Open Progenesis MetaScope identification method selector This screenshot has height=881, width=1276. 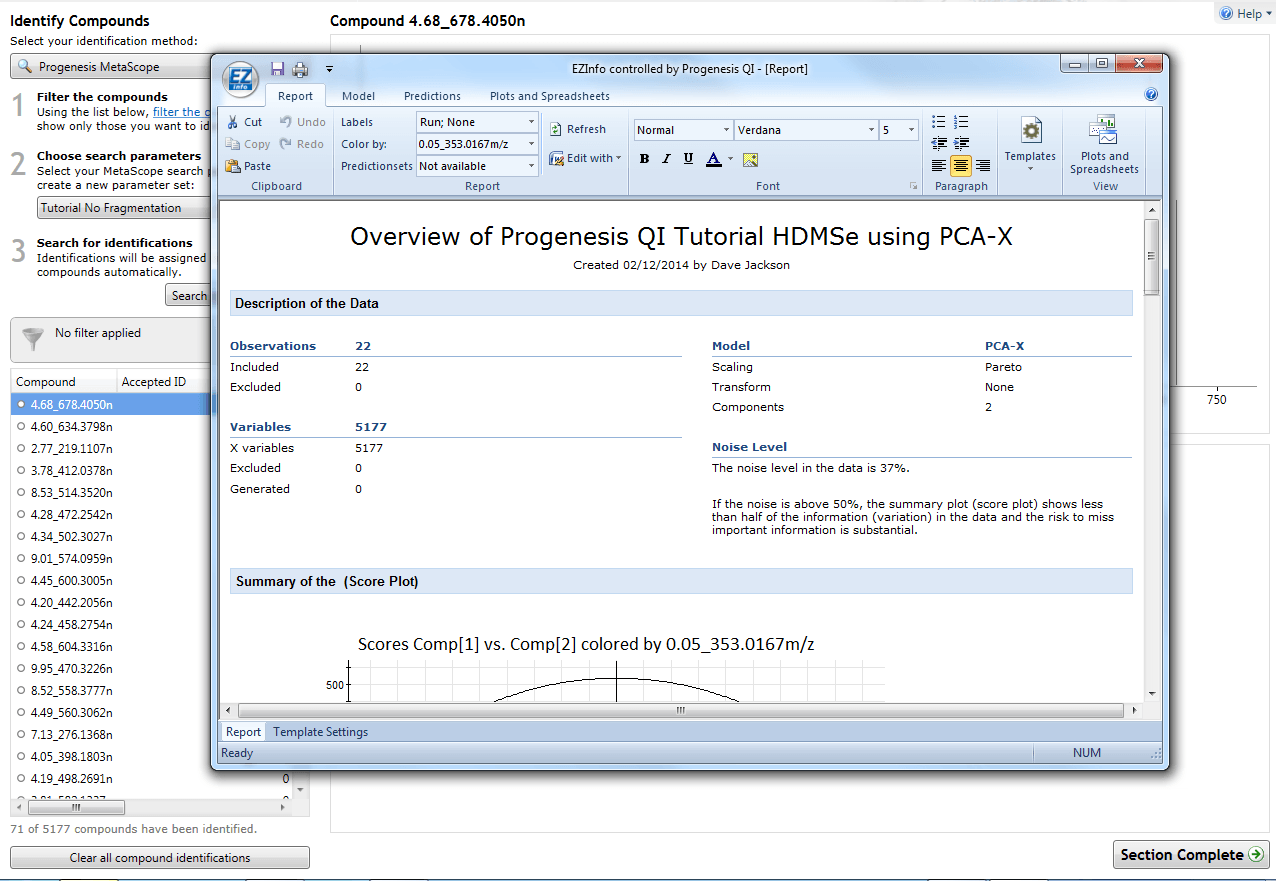[110, 67]
